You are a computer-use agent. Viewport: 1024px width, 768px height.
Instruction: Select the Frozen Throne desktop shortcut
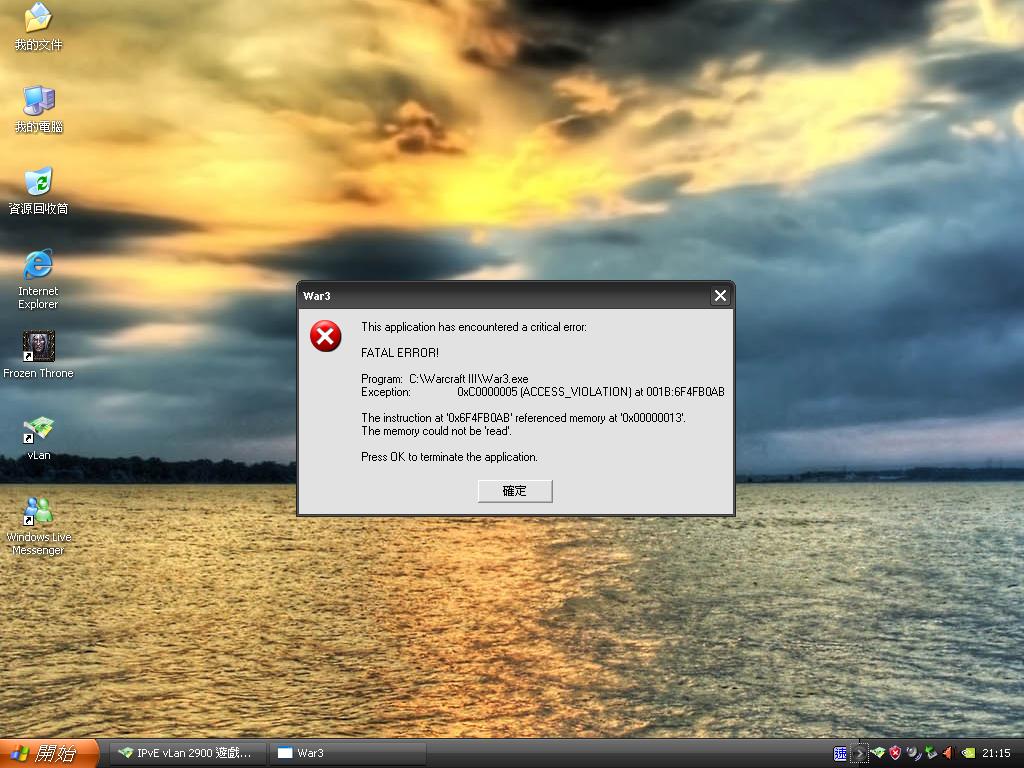pyautogui.click(x=39, y=355)
